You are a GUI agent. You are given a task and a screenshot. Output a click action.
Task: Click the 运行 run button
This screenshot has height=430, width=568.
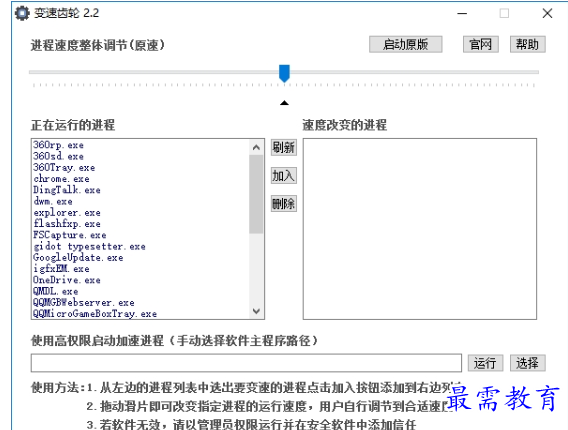coord(485,363)
